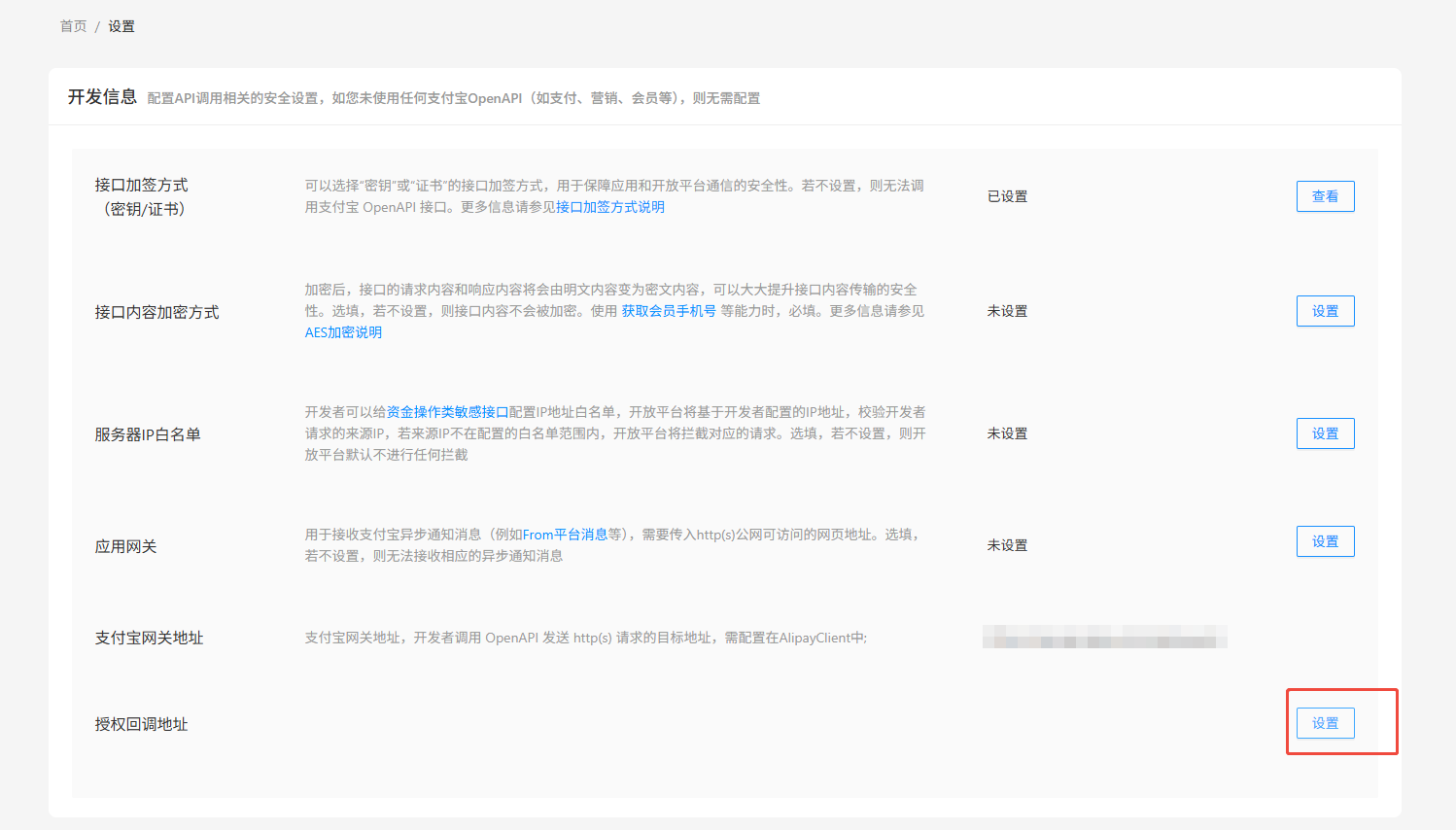Image resolution: width=1456 pixels, height=830 pixels.
Task: Open 设置 for 接口内容加密方式
Action: tap(1325, 311)
